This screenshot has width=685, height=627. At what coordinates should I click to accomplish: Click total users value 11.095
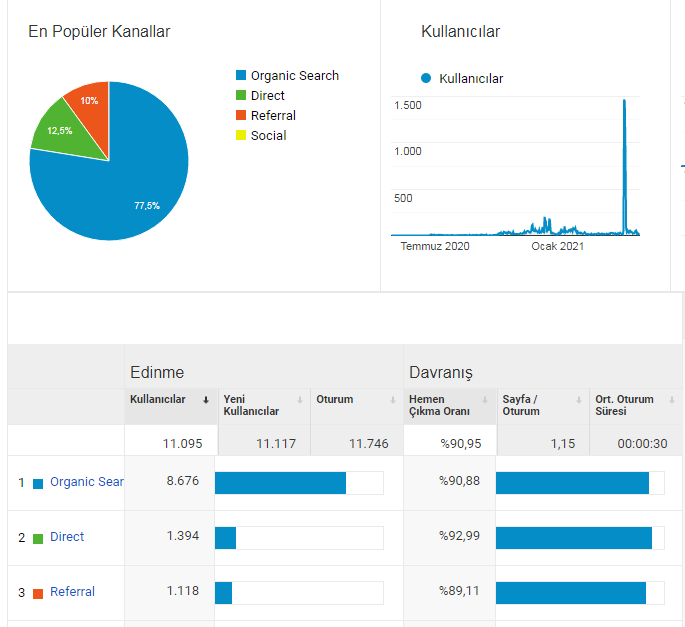point(183,444)
